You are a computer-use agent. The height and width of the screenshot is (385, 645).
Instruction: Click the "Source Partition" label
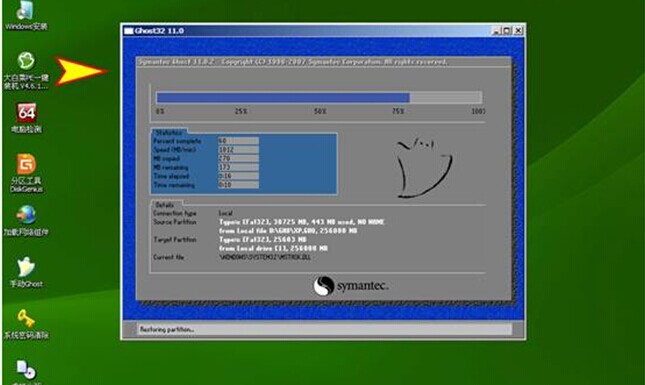175,222
